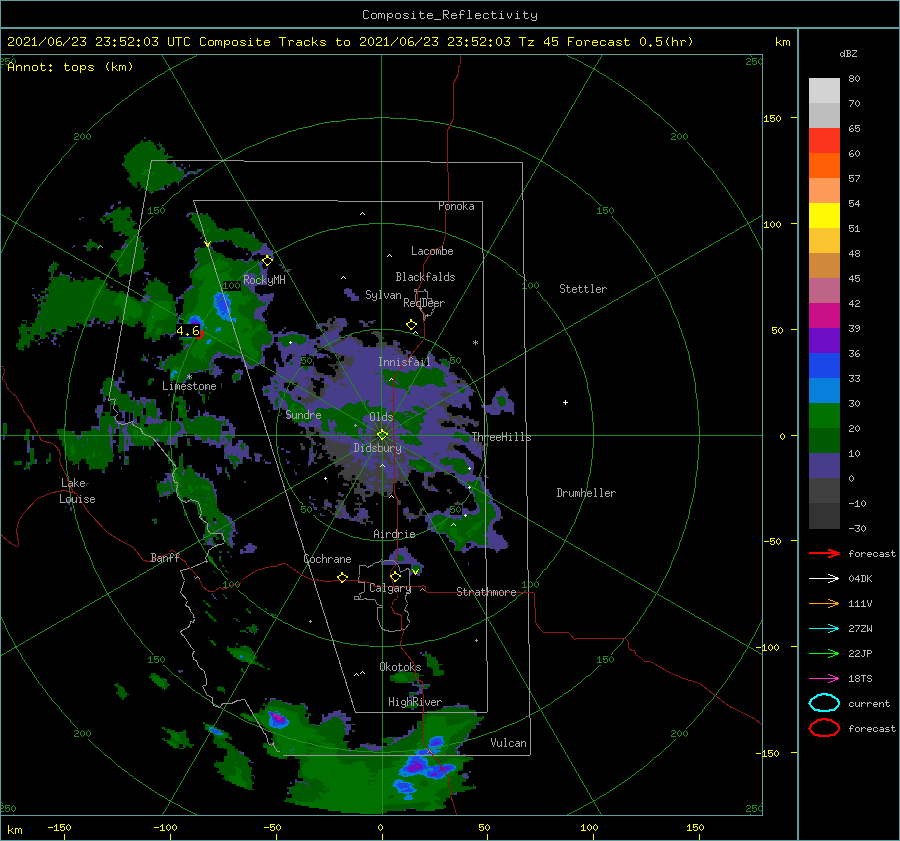Screen dimensions: 900x841
Task: Click the white 04DK arrow icon
Action: 824,578
